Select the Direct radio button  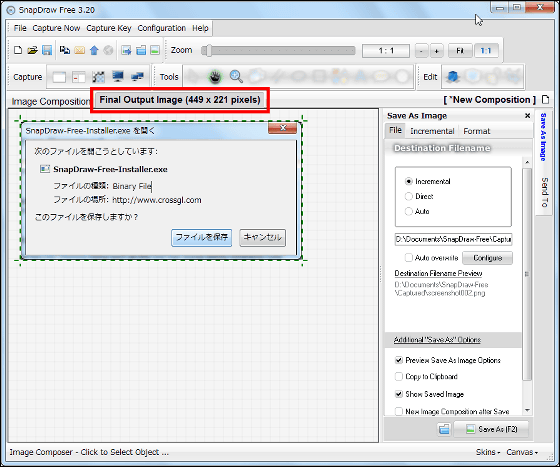(x=409, y=196)
